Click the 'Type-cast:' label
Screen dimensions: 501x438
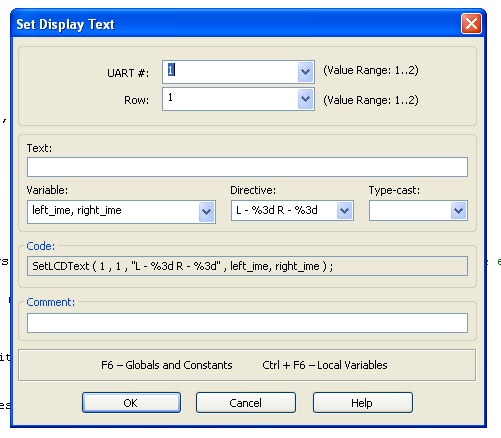tap(394, 190)
